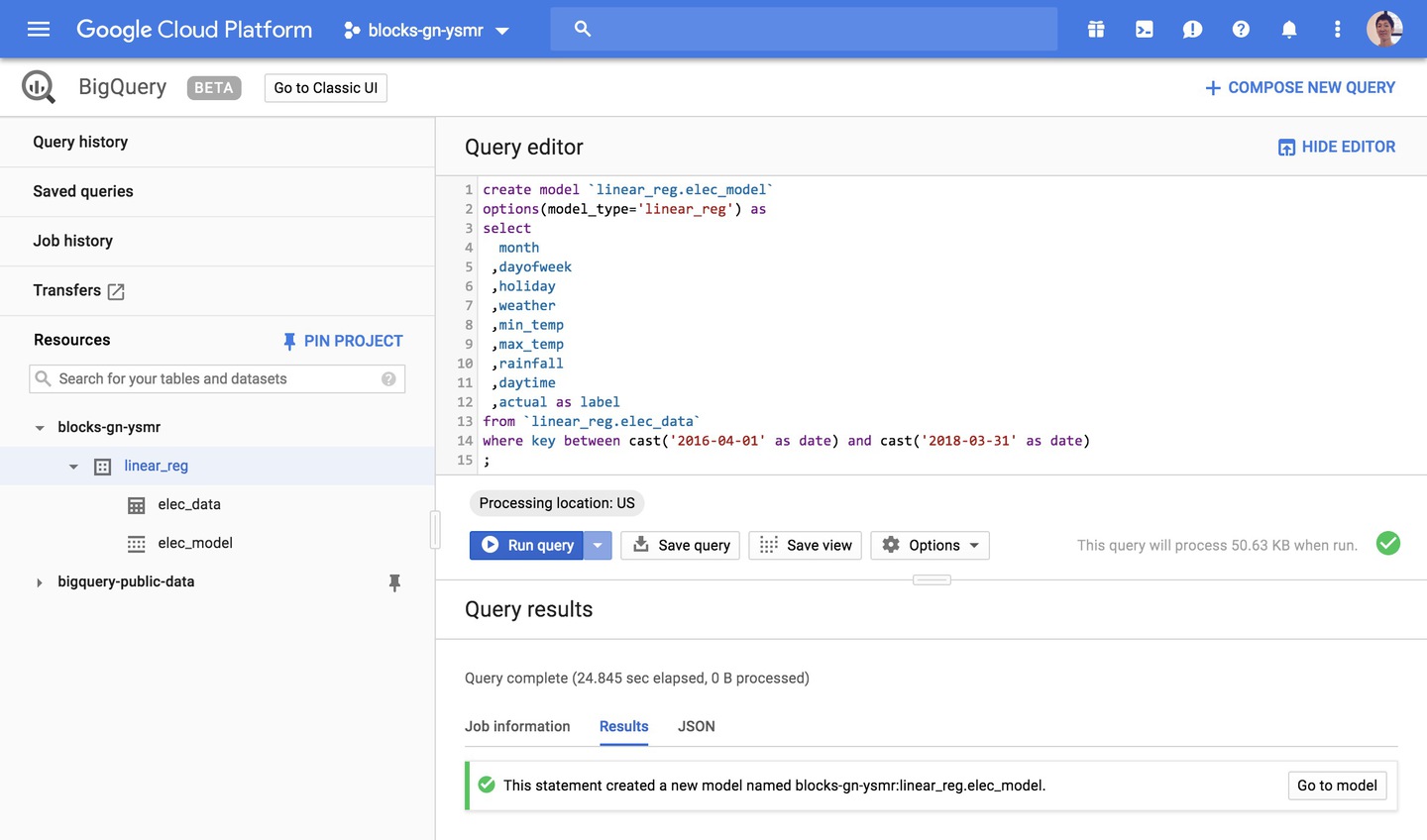Open the Run query dropdown arrow
The image size is (1427, 840).
(598, 545)
